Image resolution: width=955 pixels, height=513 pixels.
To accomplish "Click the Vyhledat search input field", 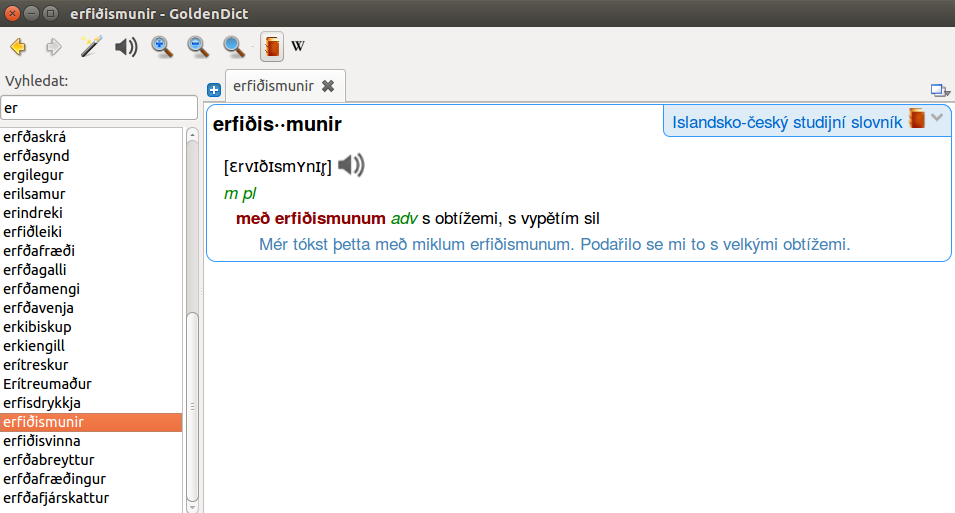I will click(x=99, y=108).
